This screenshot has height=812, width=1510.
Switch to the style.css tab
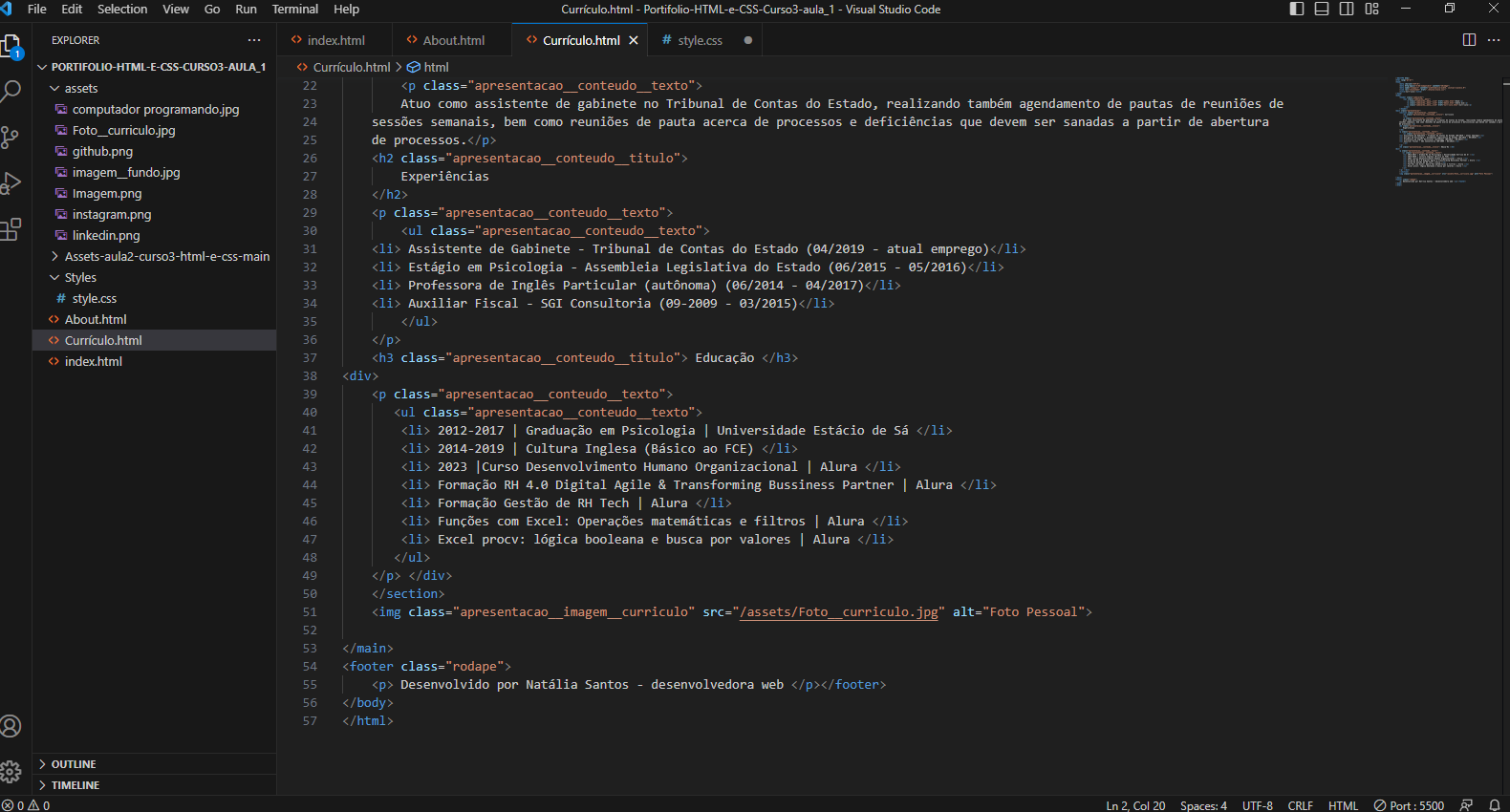(700, 40)
